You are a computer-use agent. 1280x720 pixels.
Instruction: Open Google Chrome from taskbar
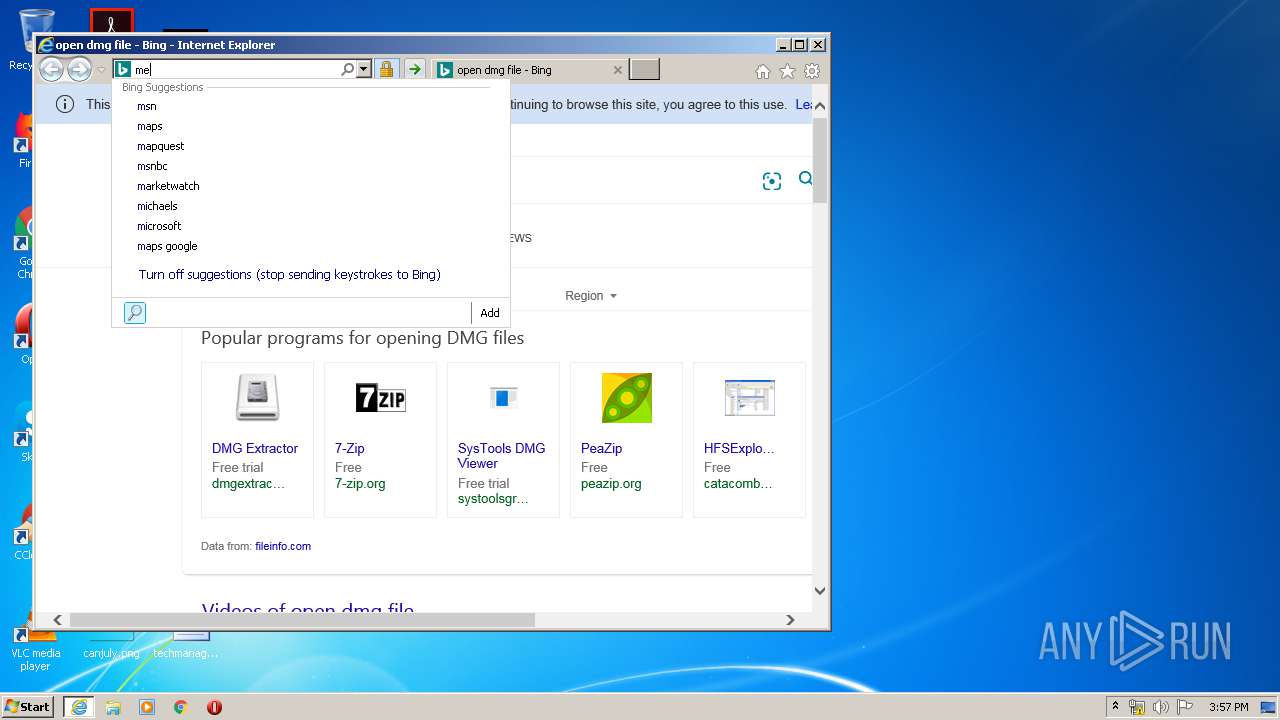pyautogui.click(x=181, y=707)
